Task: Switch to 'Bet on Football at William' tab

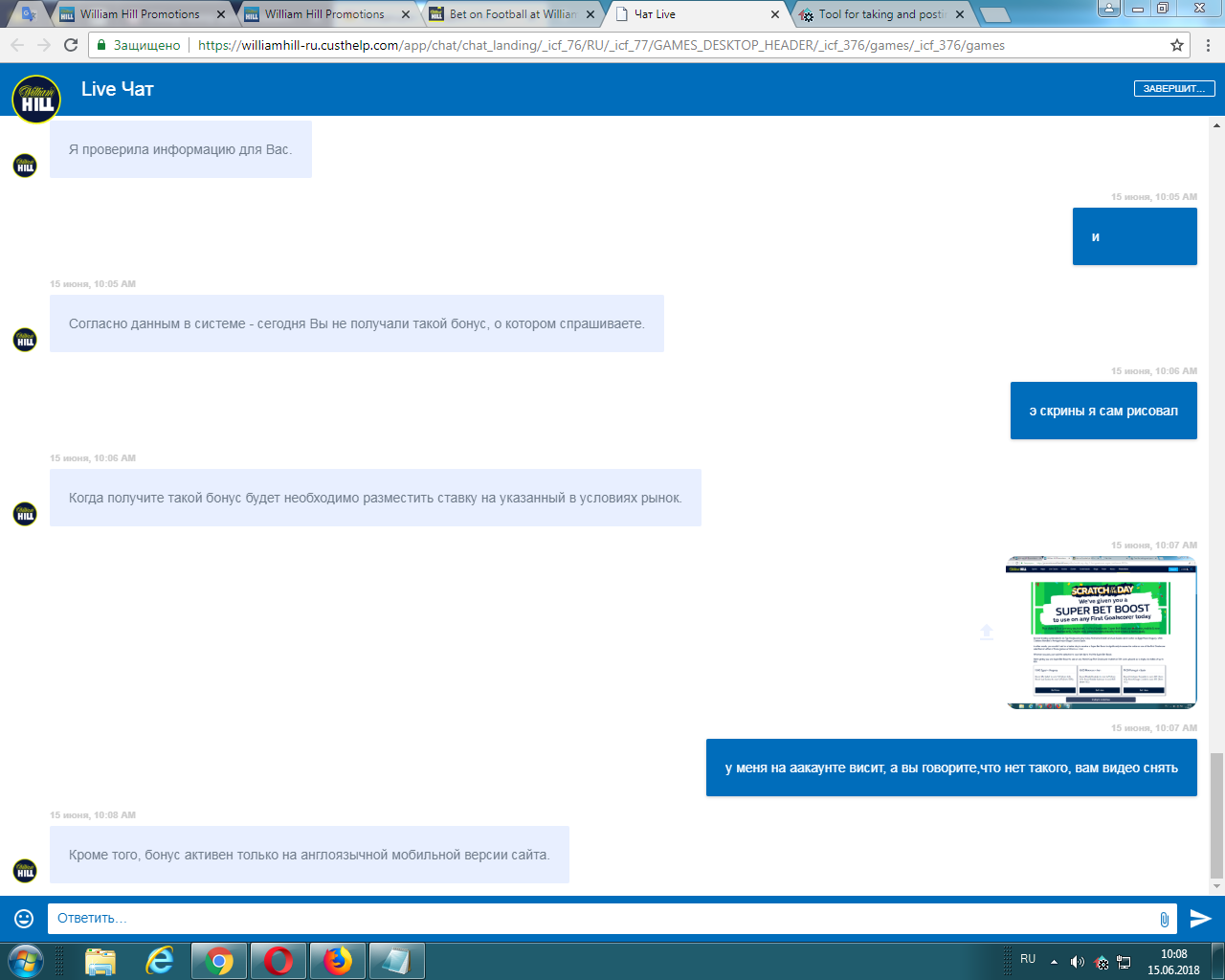Action: (512, 14)
